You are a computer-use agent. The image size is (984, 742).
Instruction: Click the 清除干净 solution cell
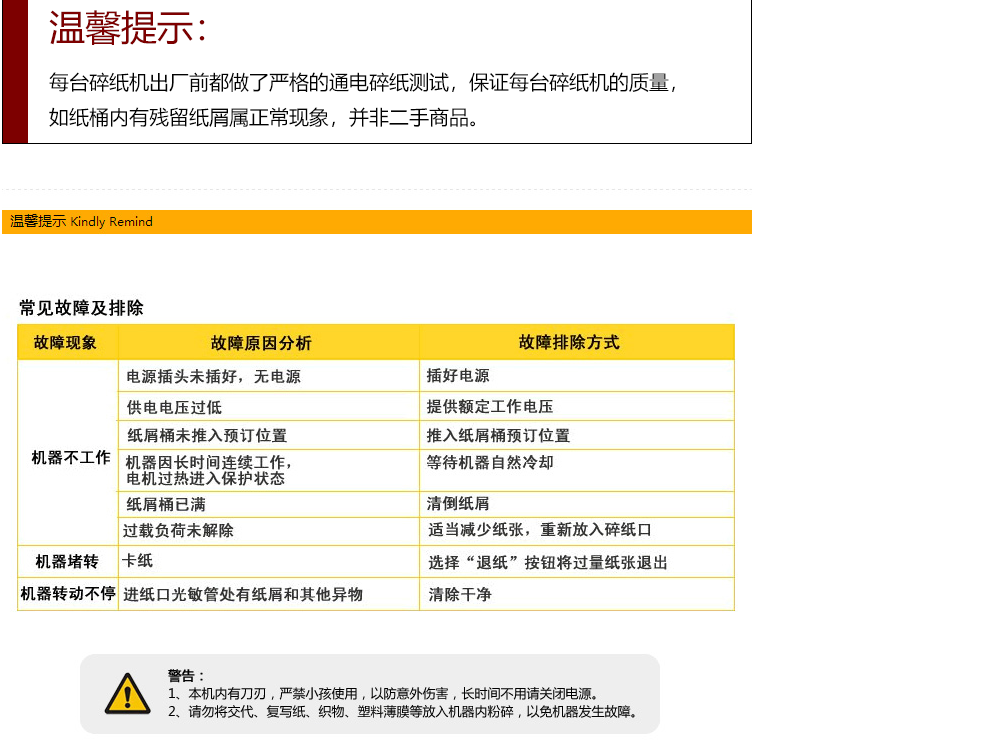tap(460, 595)
